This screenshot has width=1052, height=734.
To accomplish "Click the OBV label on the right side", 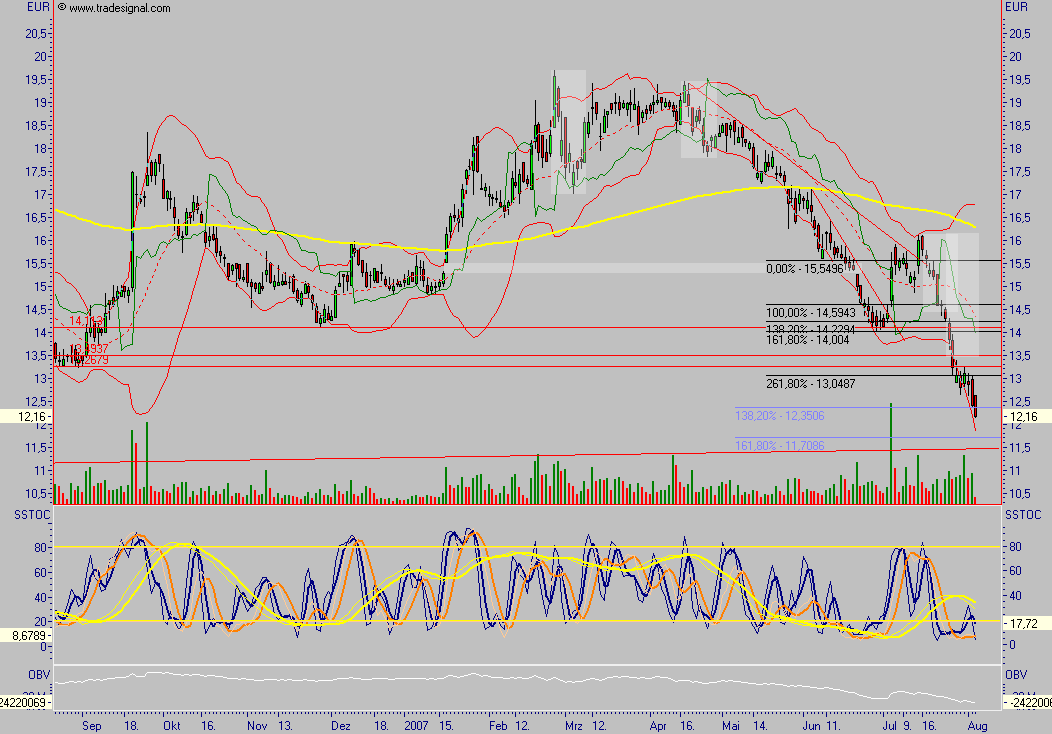I will (x=1016, y=673).
